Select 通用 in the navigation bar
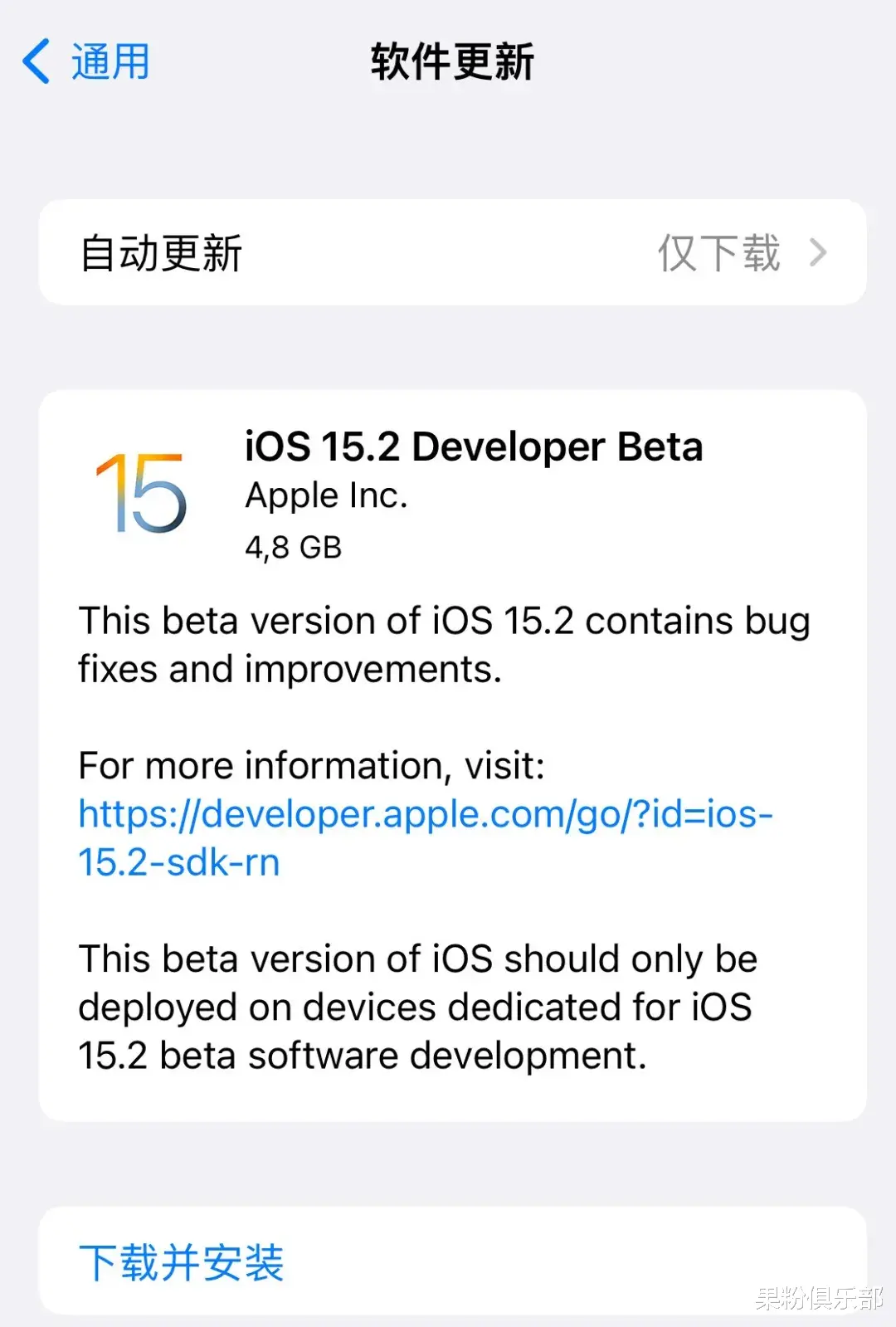Screen dimensions: 896x1327 click(x=109, y=61)
